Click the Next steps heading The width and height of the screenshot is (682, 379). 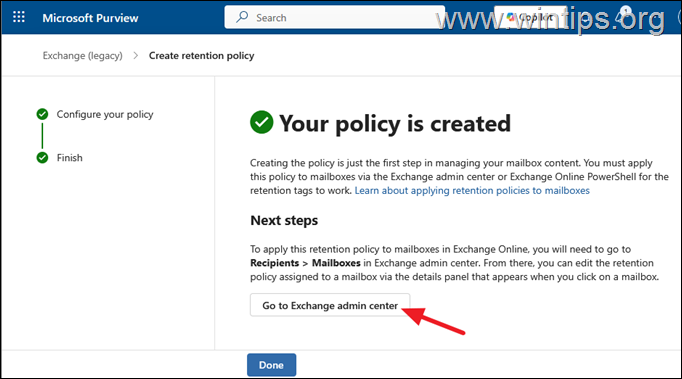tap(284, 221)
